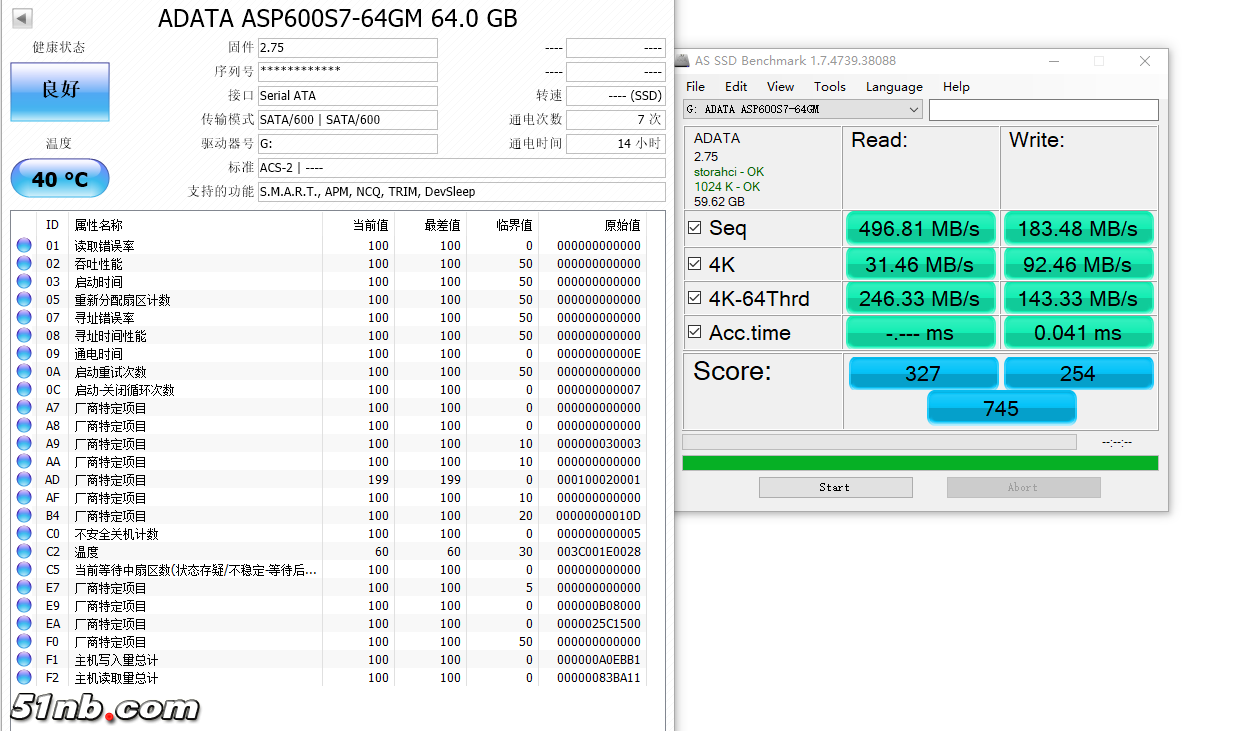The image size is (1250, 731).
Task: Open the Tools menu
Action: (829, 87)
